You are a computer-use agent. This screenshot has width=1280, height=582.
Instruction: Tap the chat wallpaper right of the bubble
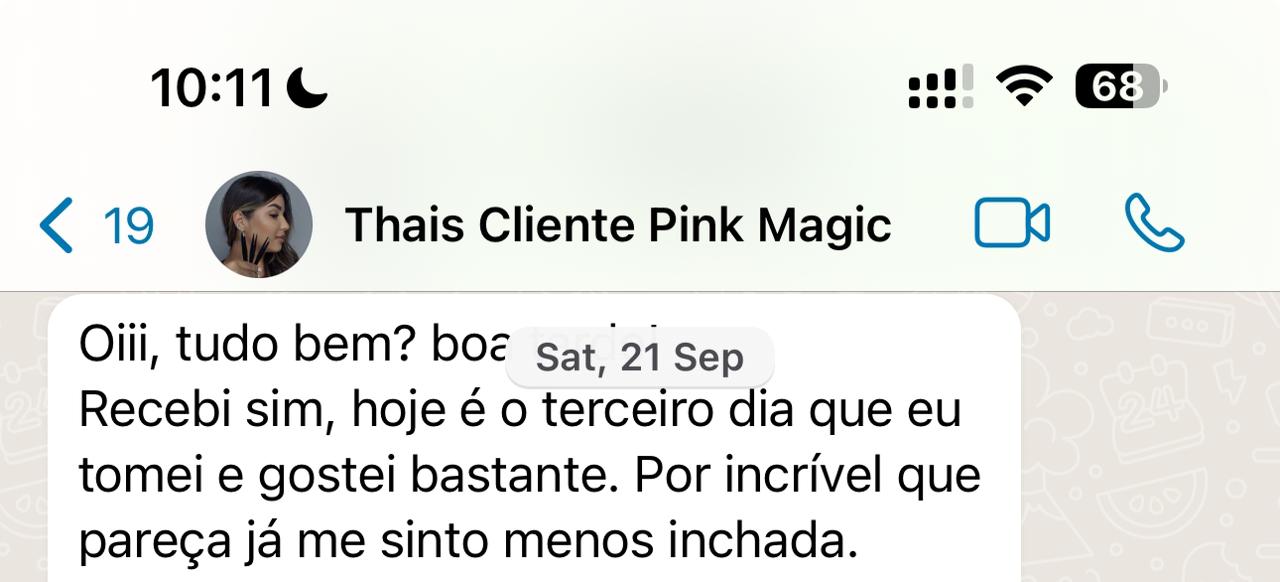(x=1150, y=440)
